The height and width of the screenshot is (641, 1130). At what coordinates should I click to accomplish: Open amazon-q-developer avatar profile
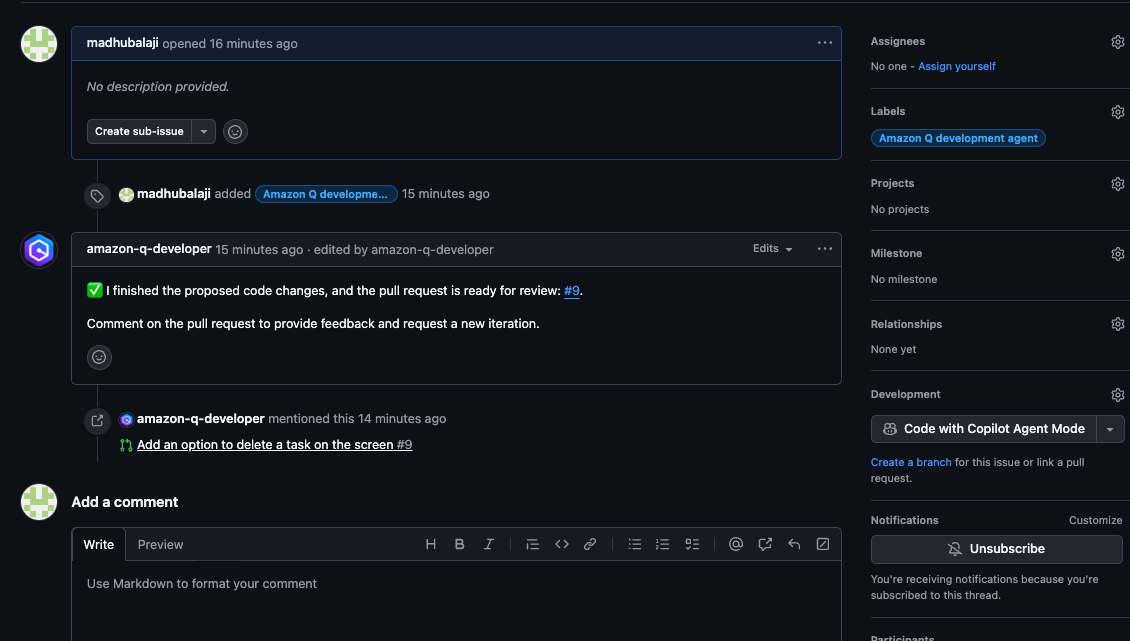coord(39,250)
